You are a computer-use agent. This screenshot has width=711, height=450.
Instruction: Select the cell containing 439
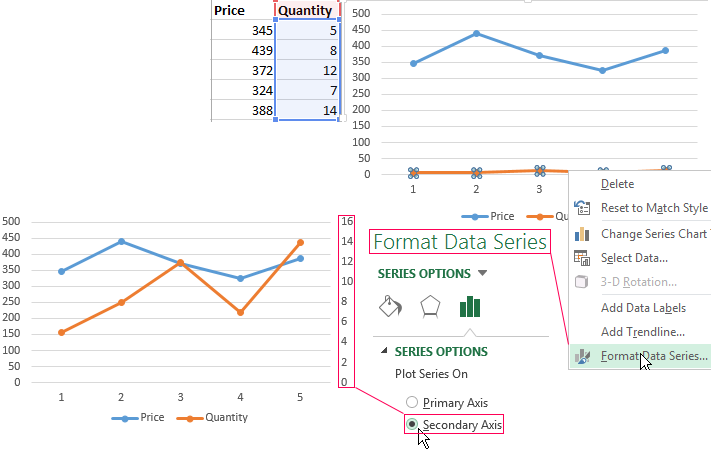[242, 52]
